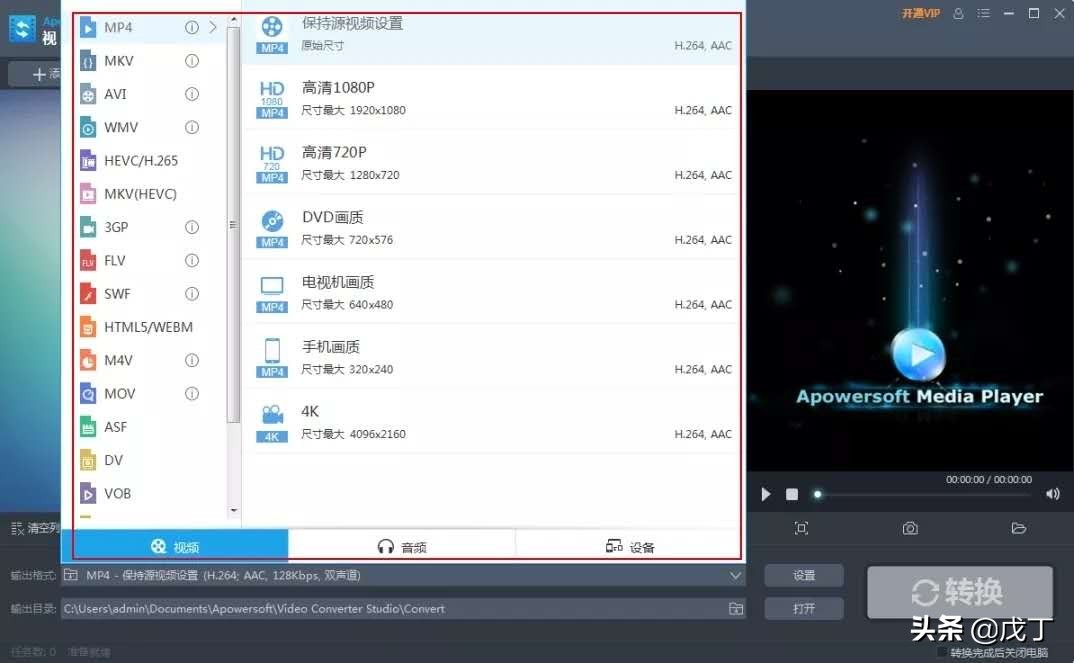The image size is (1074, 663).
Task: Click the fullscreen preview icon
Action: (x=801, y=528)
